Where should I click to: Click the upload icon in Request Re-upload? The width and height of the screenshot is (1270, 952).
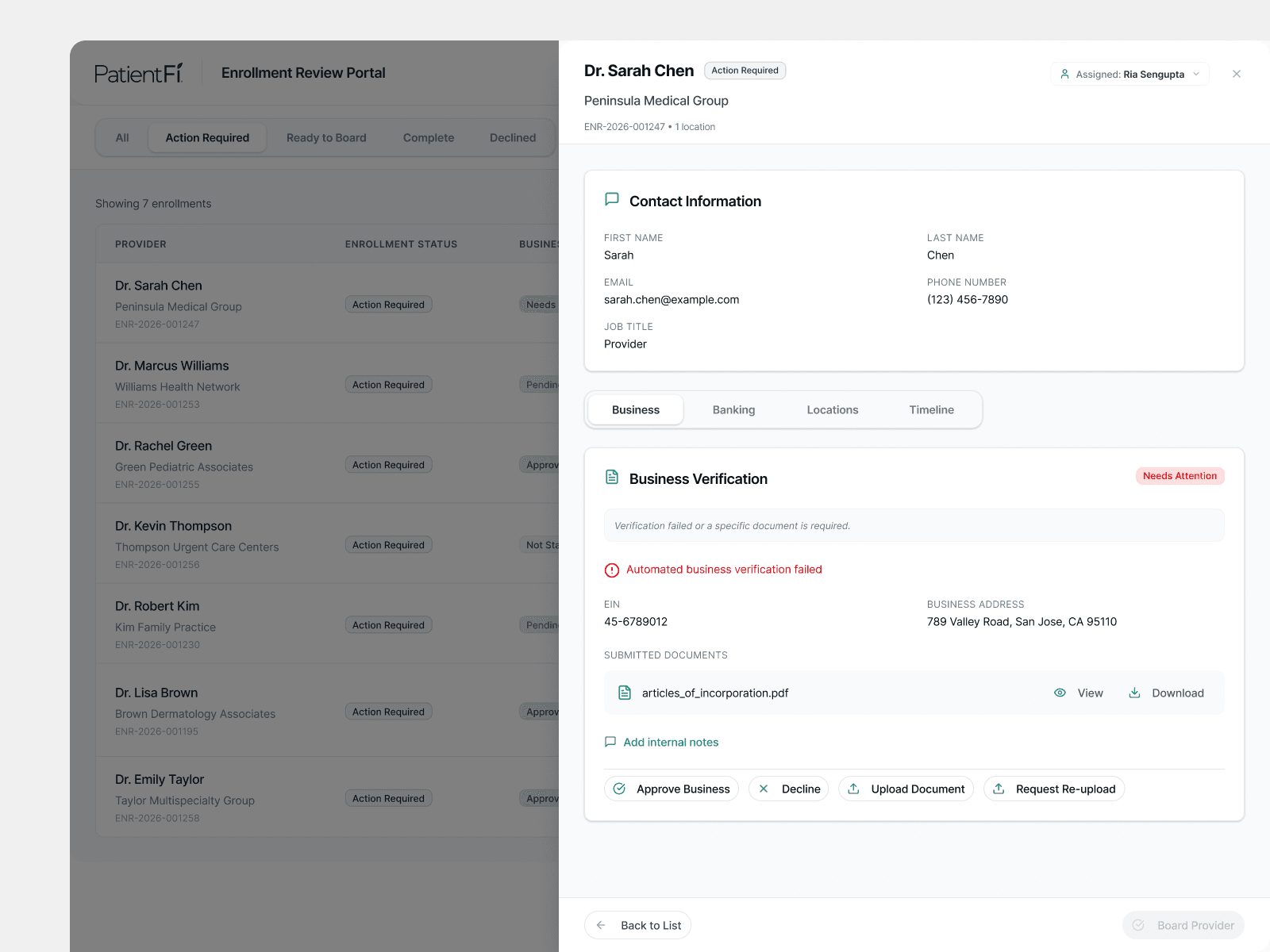pyautogui.click(x=999, y=789)
